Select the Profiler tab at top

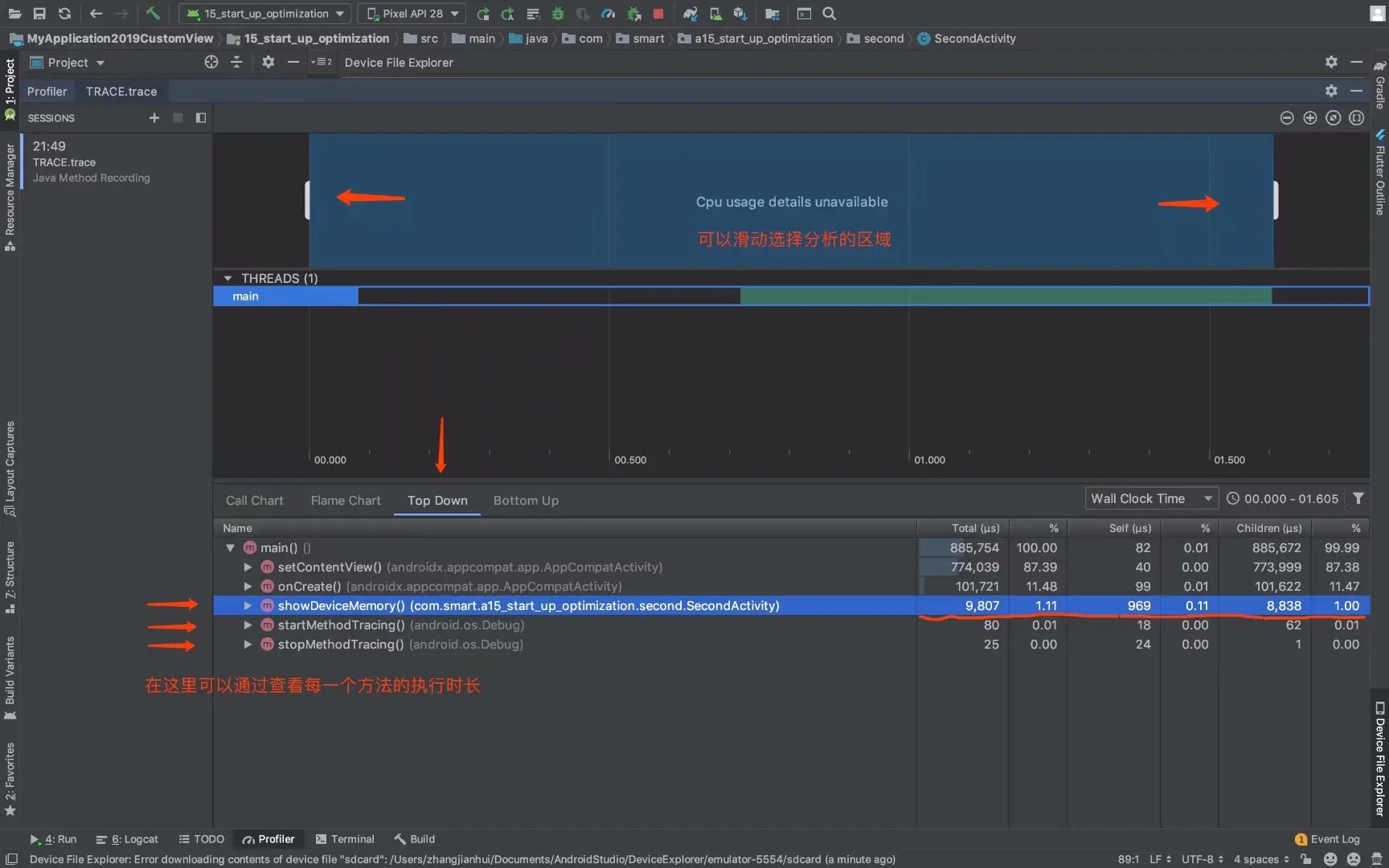coord(47,91)
